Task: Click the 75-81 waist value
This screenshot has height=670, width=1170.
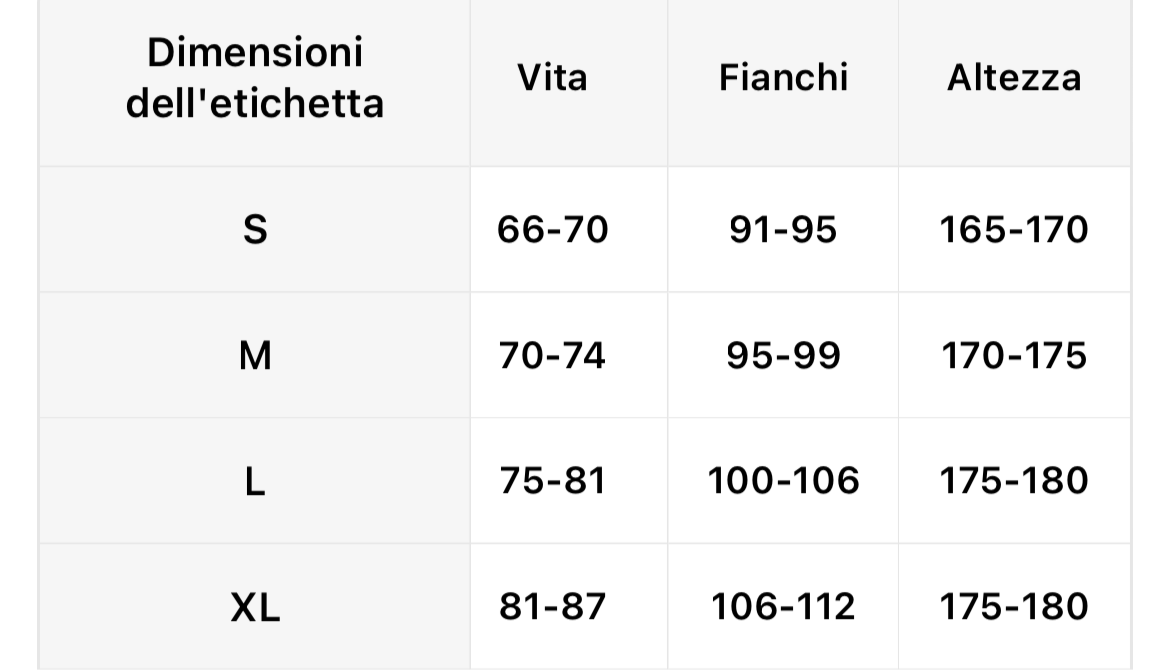Action: tap(552, 480)
